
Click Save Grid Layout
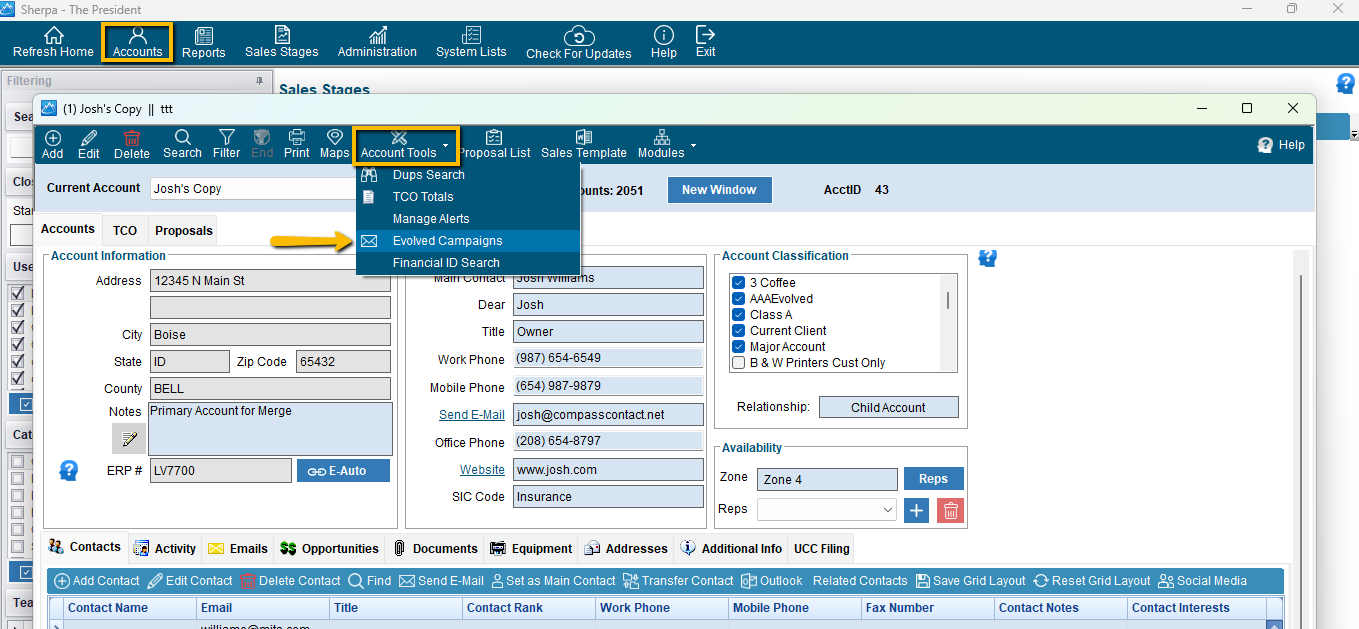point(973,581)
